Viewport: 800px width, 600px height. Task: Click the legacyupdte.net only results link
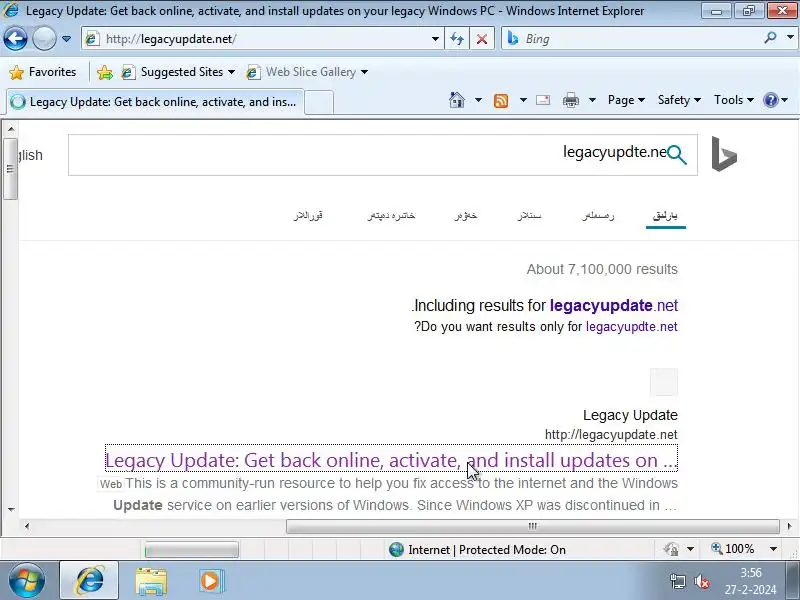coord(632,327)
